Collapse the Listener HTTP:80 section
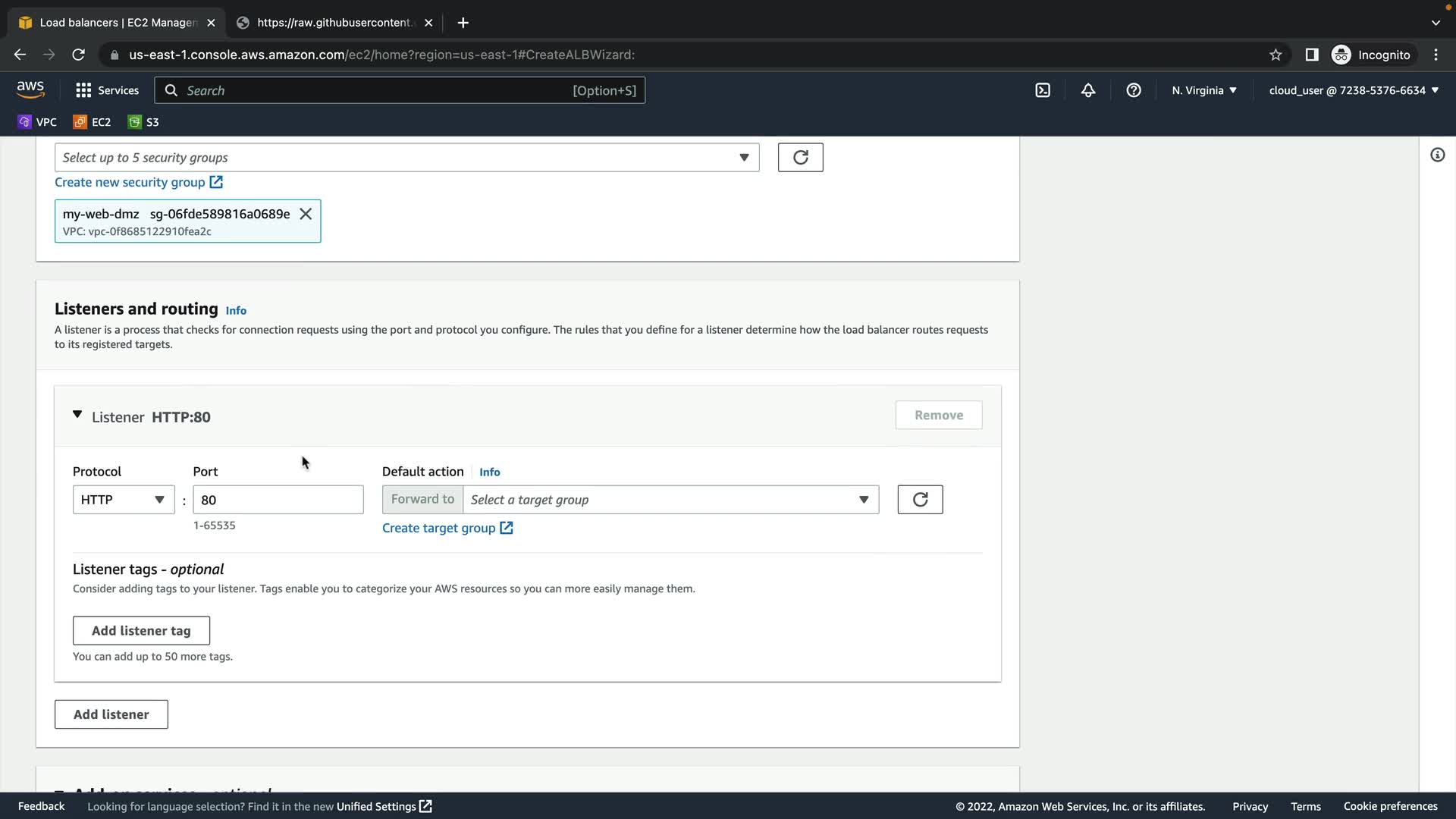Image resolution: width=1456 pixels, height=819 pixels. (77, 416)
